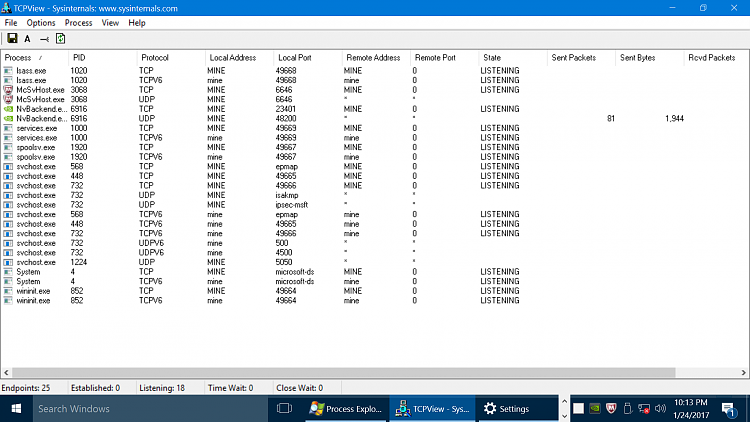This screenshot has width=750, height=422.
Task: Sort by the Remote Port column header
Action: point(445,58)
